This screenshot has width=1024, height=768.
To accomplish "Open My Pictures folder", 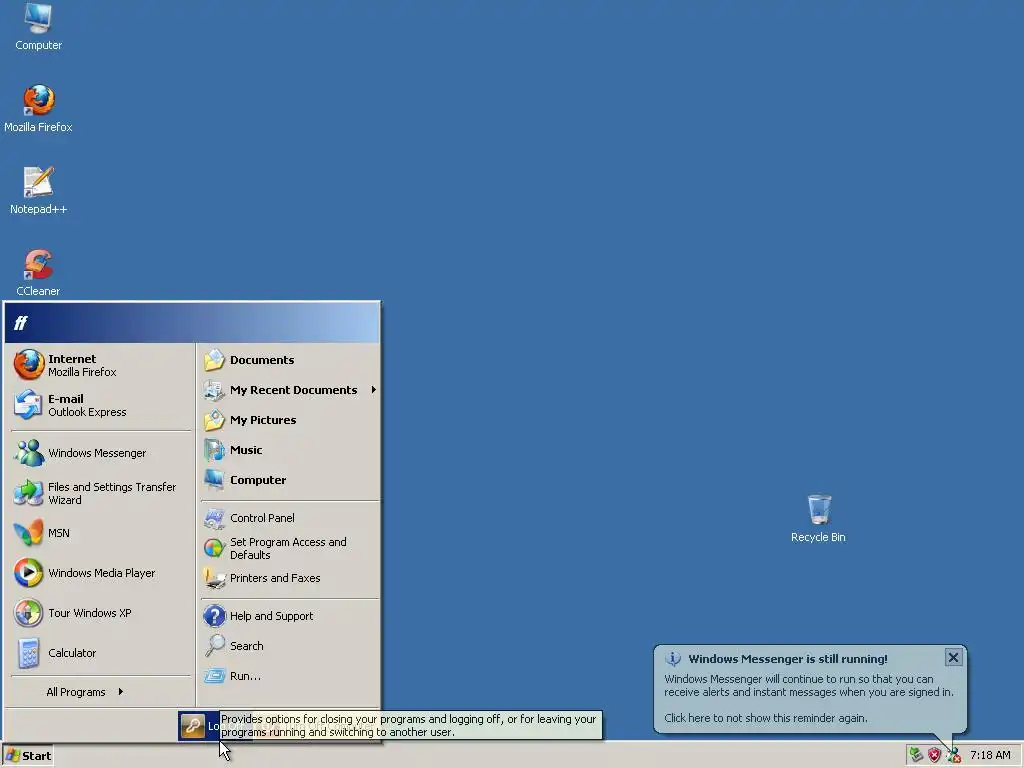I will coord(289,420).
